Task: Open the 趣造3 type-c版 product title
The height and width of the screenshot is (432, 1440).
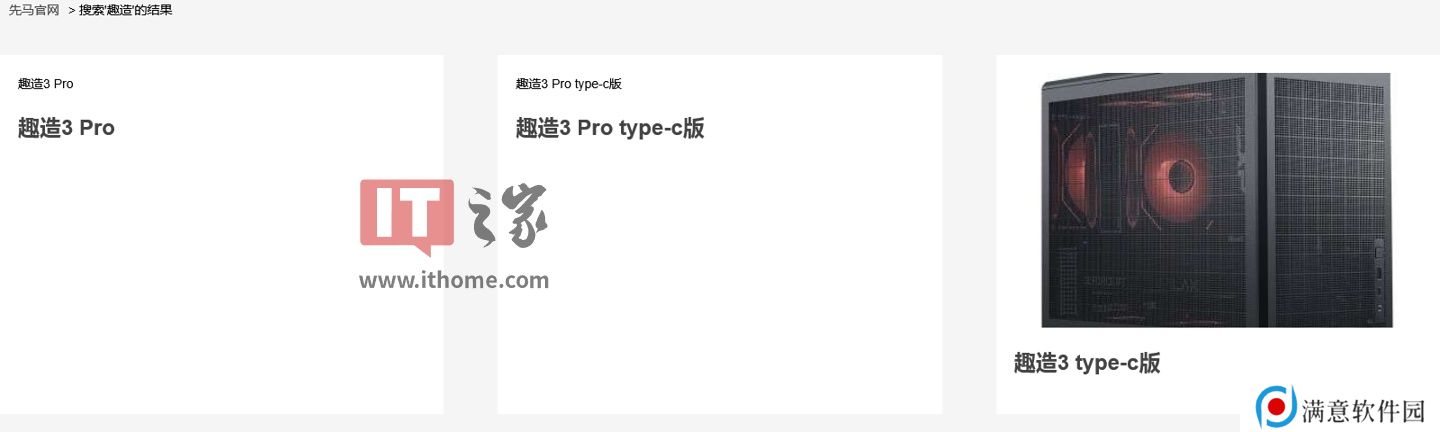Action: click(1087, 363)
